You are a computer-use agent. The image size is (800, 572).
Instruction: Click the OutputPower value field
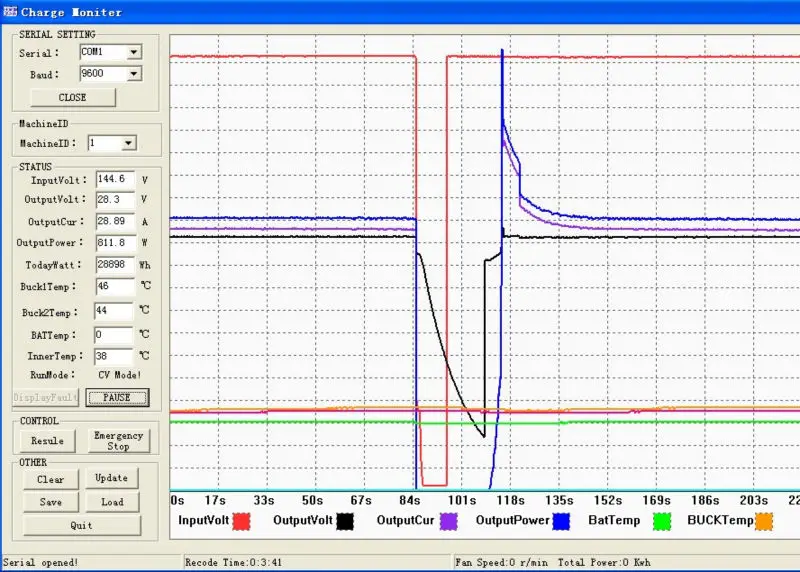(115, 243)
